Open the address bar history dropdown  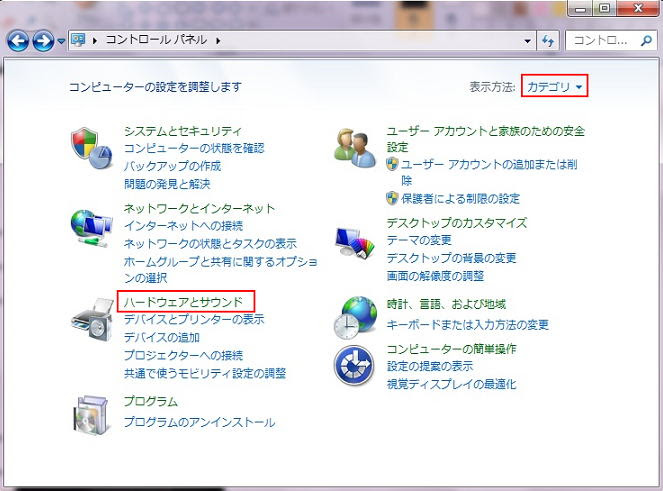(527, 41)
